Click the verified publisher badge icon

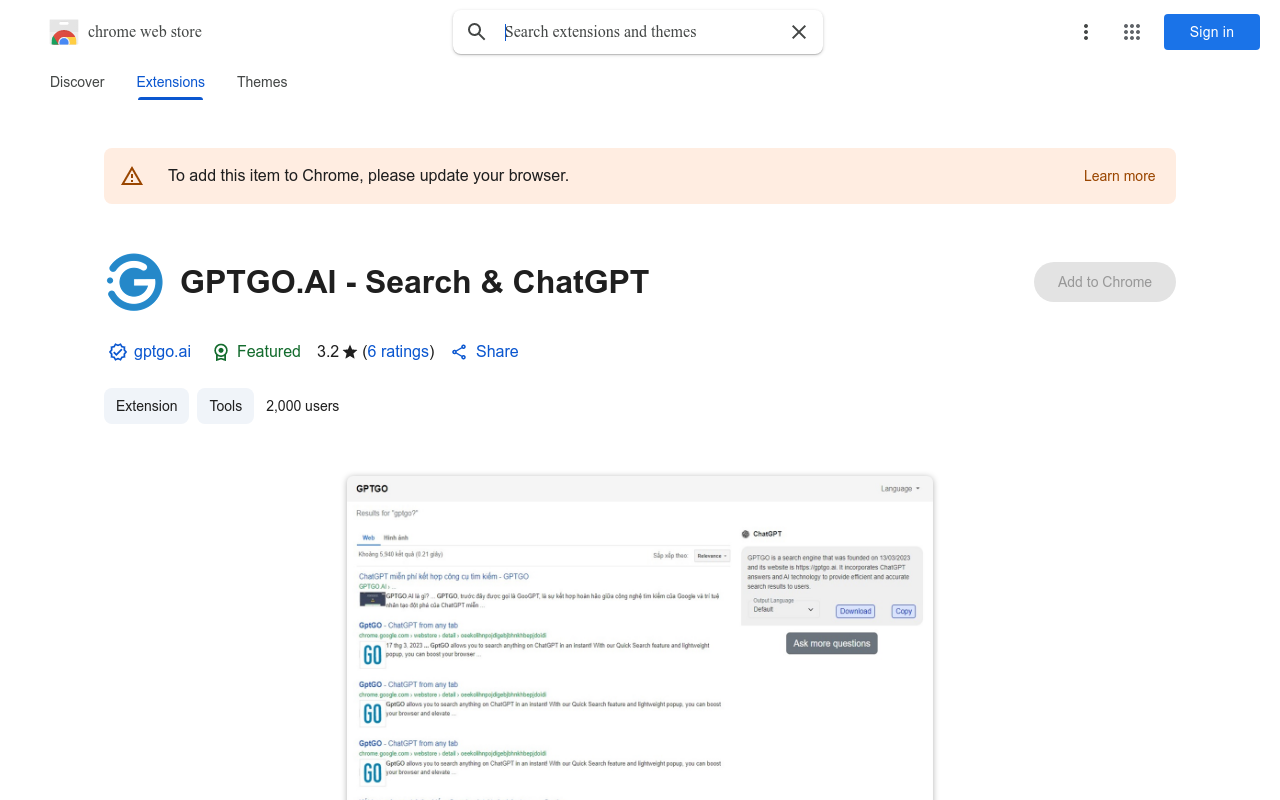pyautogui.click(x=118, y=352)
